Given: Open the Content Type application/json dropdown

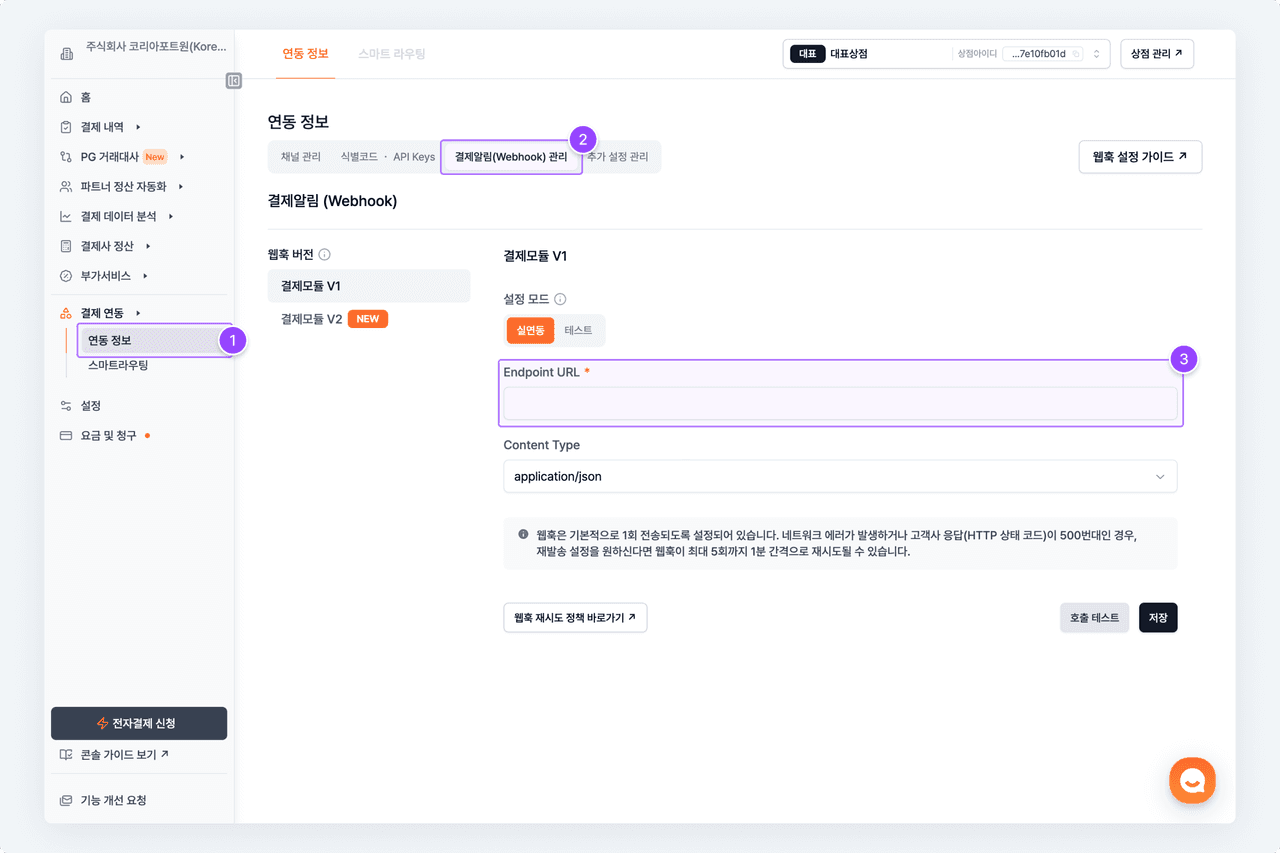Looking at the screenshot, I should 839,477.
